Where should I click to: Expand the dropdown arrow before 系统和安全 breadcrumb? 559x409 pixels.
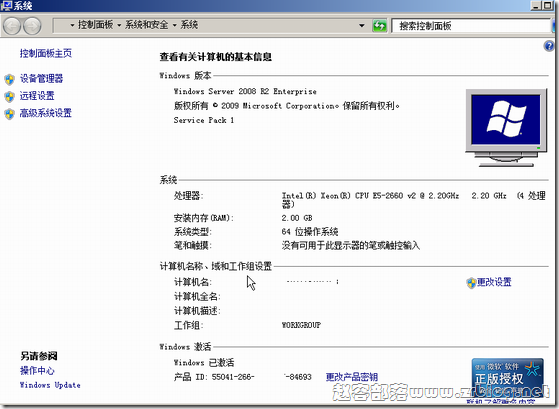click(119, 25)
